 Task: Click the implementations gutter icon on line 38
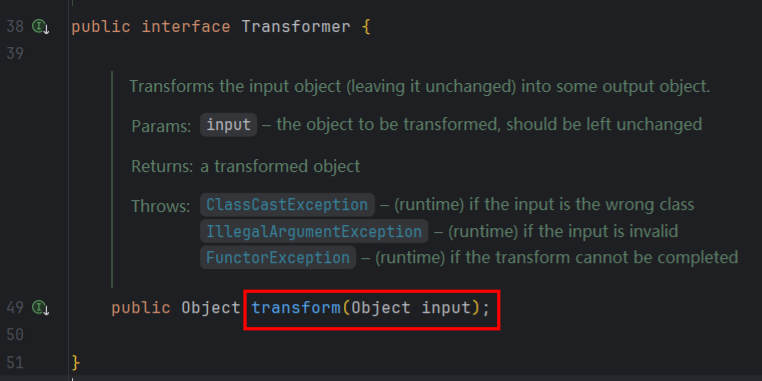coord(40,27)
